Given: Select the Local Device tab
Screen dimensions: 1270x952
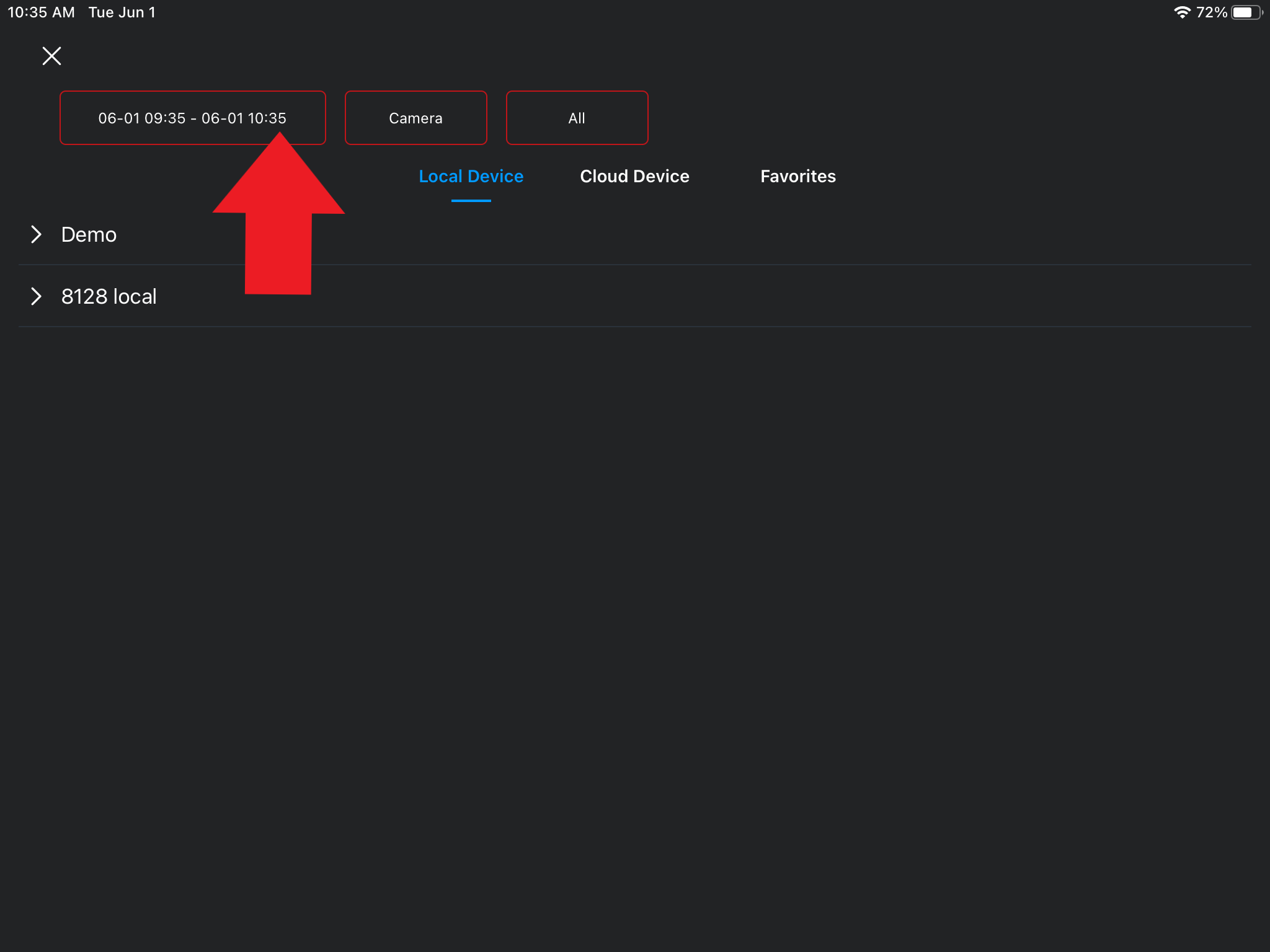Looking at the screenshot, I should tap(471, 176).
